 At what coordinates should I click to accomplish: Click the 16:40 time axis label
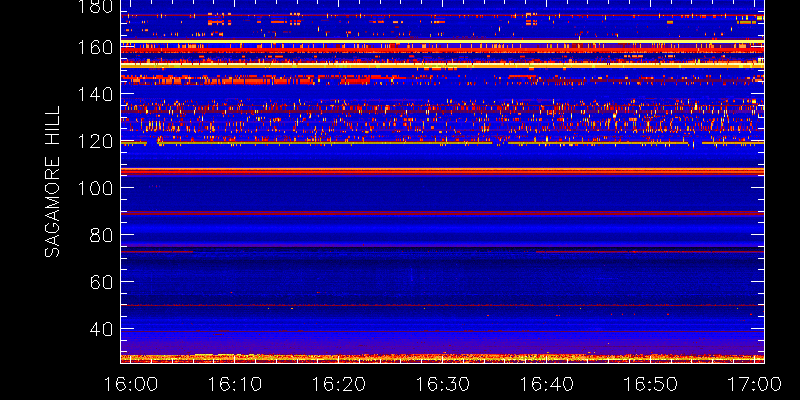[x=546, y=384]
